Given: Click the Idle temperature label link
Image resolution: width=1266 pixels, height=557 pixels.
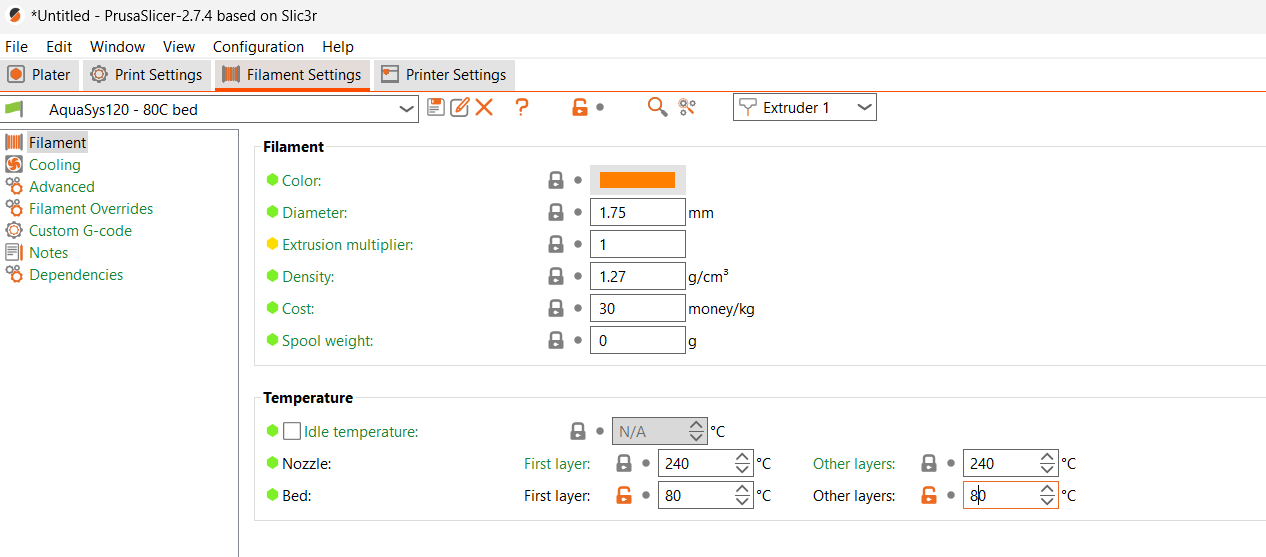Looking at the screenshot, I should pos(361,432).
